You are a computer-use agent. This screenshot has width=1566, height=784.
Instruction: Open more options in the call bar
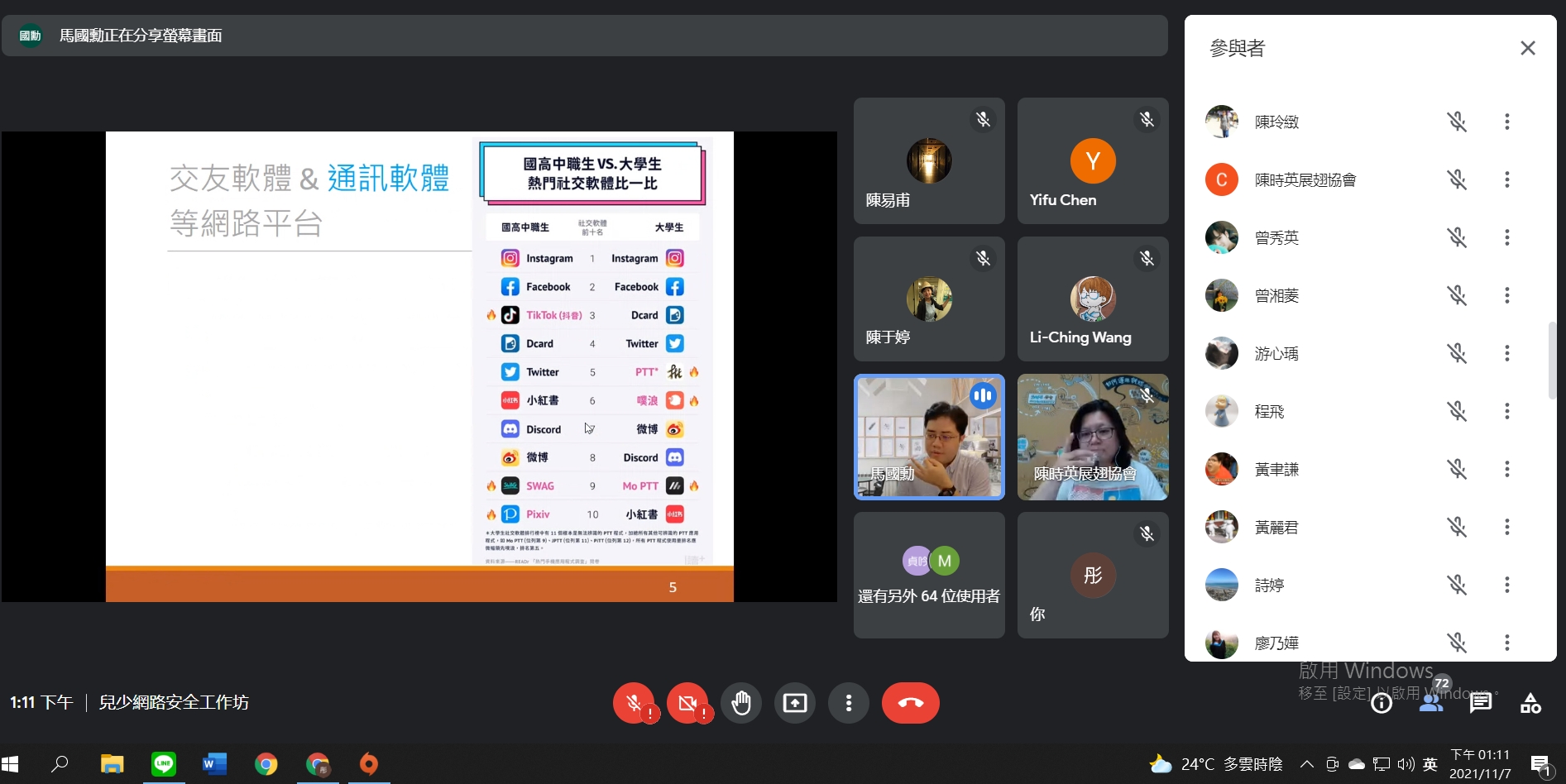pyautogui.click(x=849, y=703)
